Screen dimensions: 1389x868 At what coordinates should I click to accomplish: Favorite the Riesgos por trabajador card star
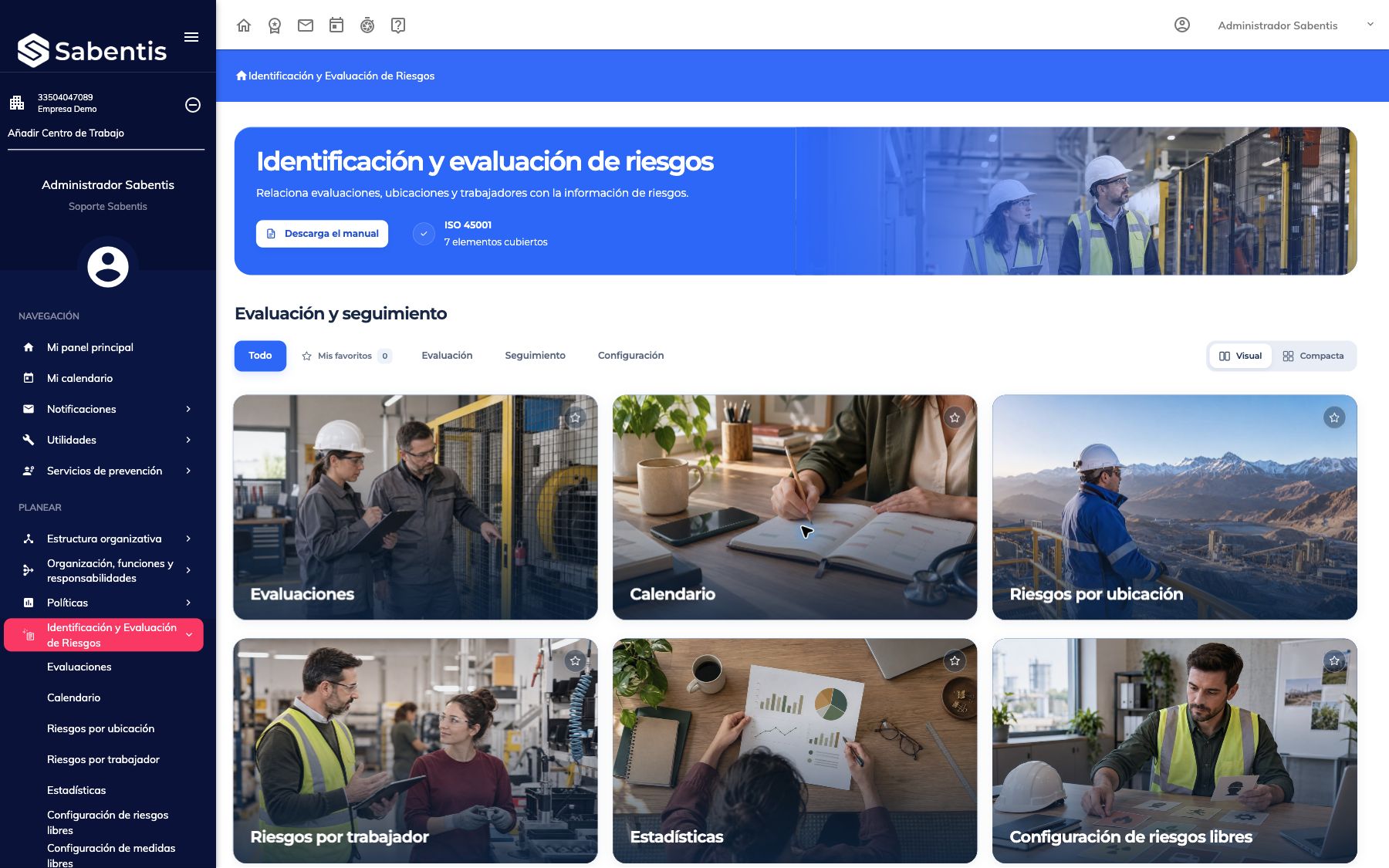tap(576, 660)
